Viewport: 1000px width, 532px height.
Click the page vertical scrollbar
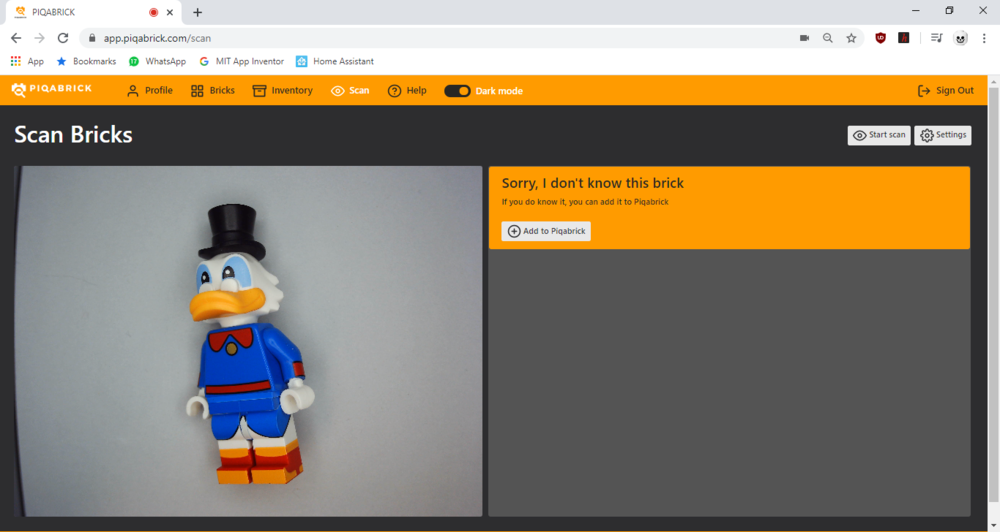tap(994, 293)
